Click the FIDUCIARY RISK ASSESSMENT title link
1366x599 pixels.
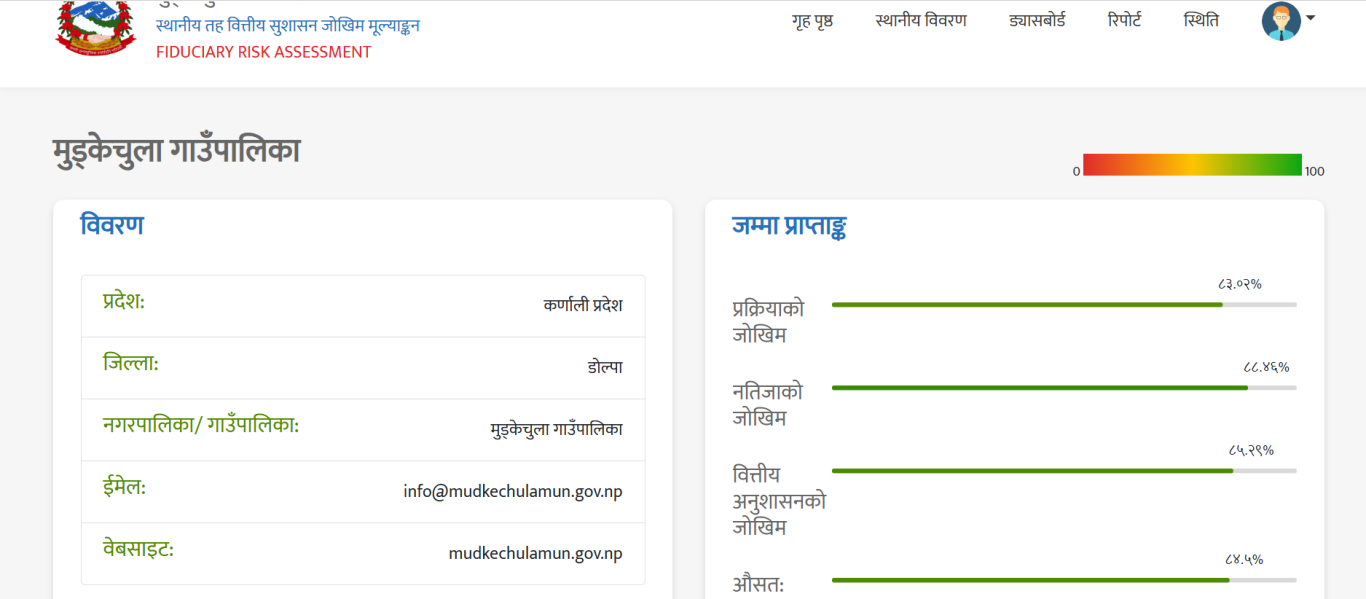(263, 52)
